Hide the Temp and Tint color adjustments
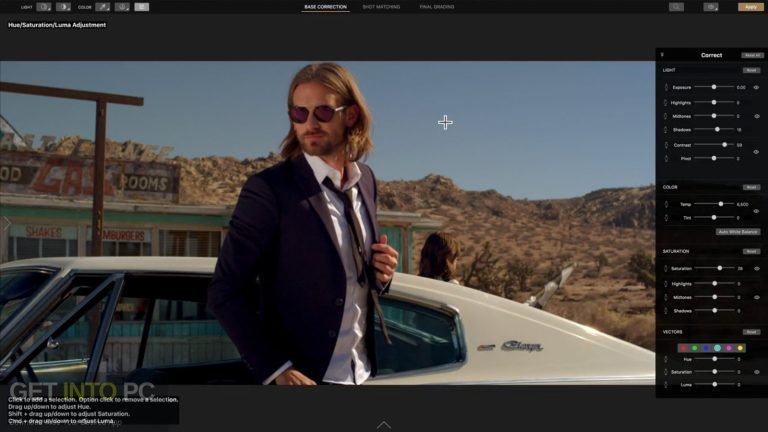The width and height of the screenshot is (768, 432). [756, 211]
